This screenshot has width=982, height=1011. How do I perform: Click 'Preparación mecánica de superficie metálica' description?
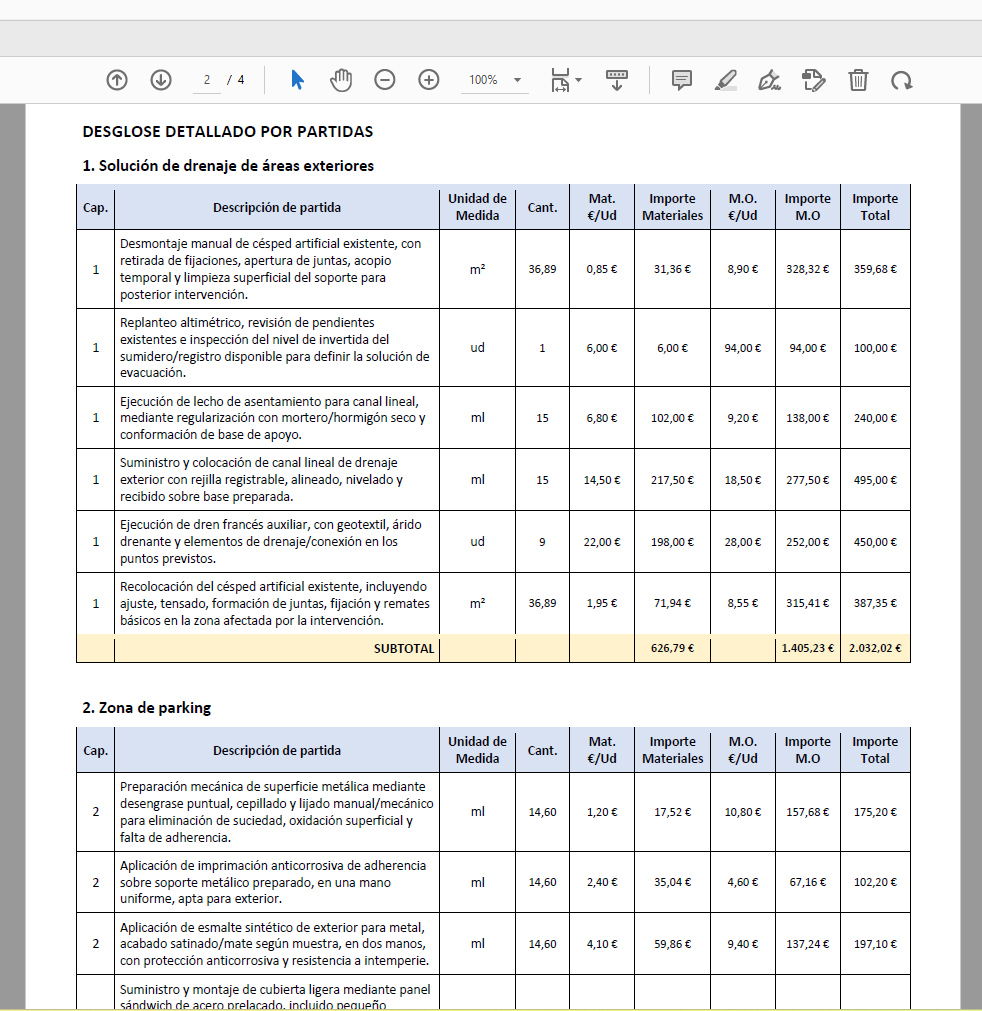coord(277,812)
